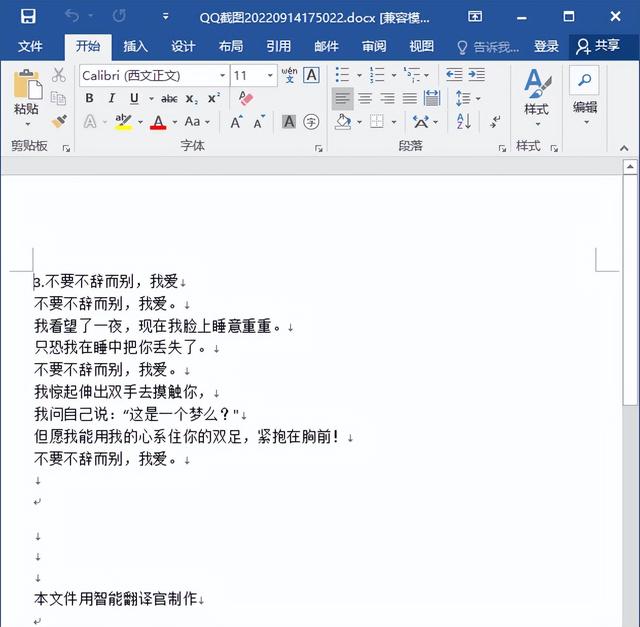Sort text with the A-Z icon
Screen dimensions: 640x627
point(464,122)
